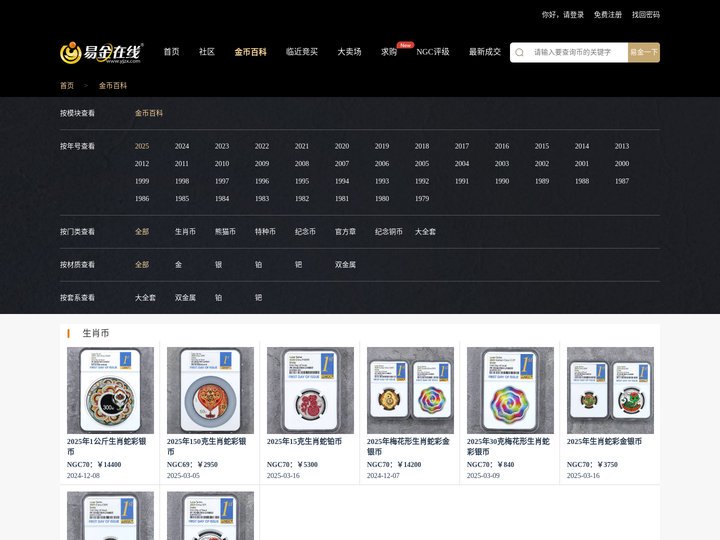
Task: Open 2025年生肖蛇彩金银币 coin image
Action: click(x=610, y=390)
